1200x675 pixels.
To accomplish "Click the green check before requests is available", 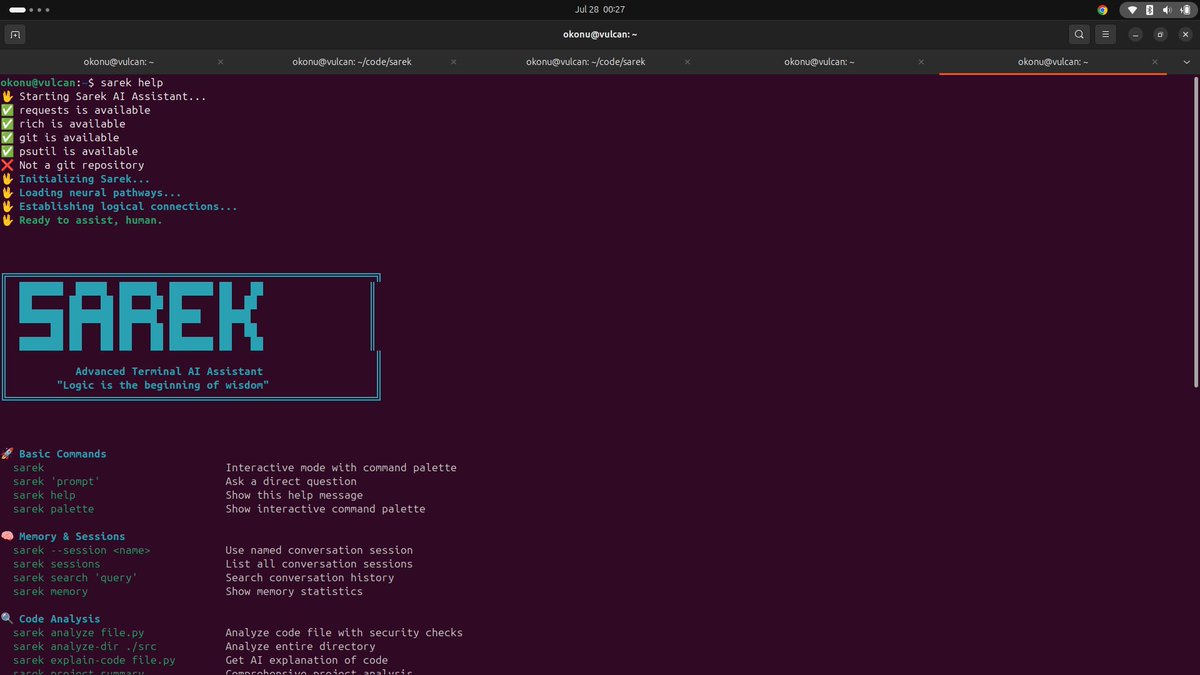I will (x=7, y=111).
